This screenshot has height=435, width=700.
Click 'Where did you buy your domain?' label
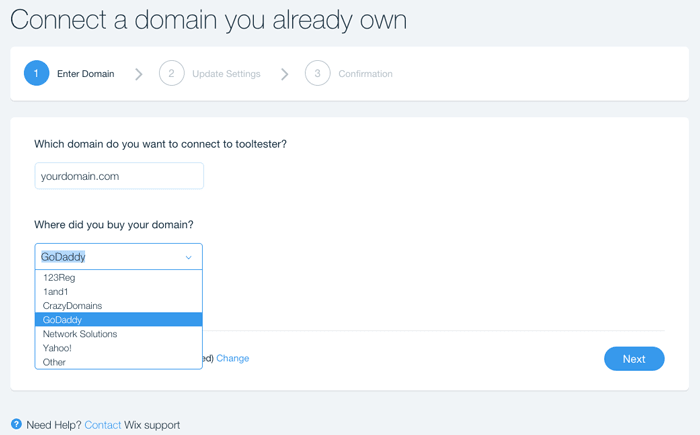tap(114, 225)
